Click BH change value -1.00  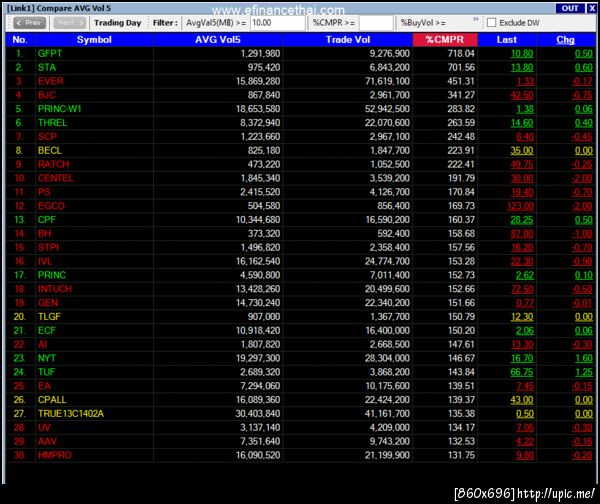582,233
